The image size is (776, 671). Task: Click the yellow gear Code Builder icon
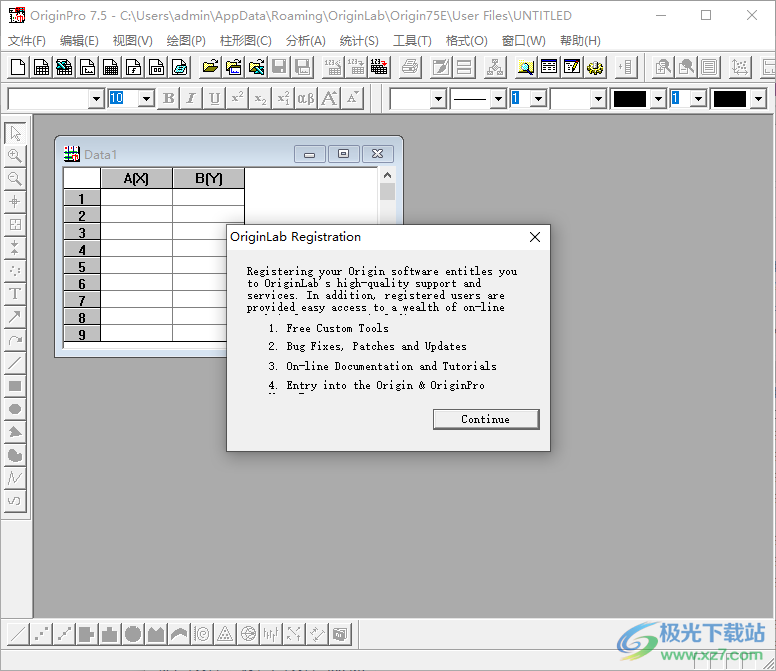(x=595, y=67)
